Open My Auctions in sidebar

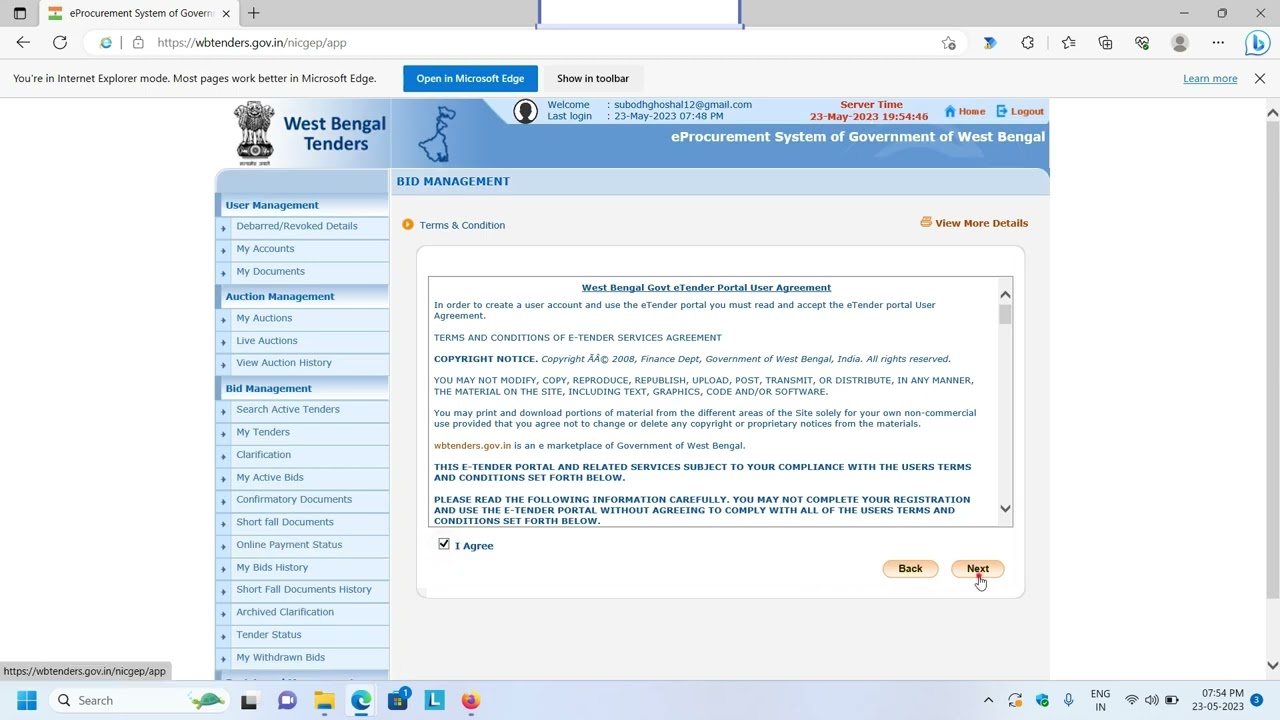pos(264,318)
